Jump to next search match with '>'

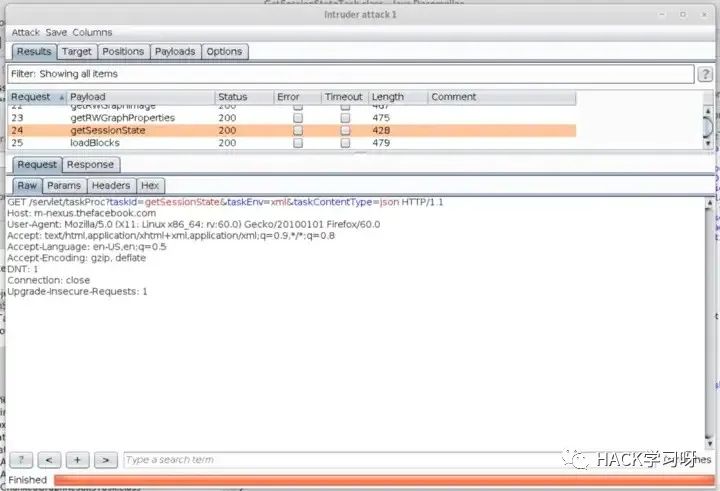(104, 460)
